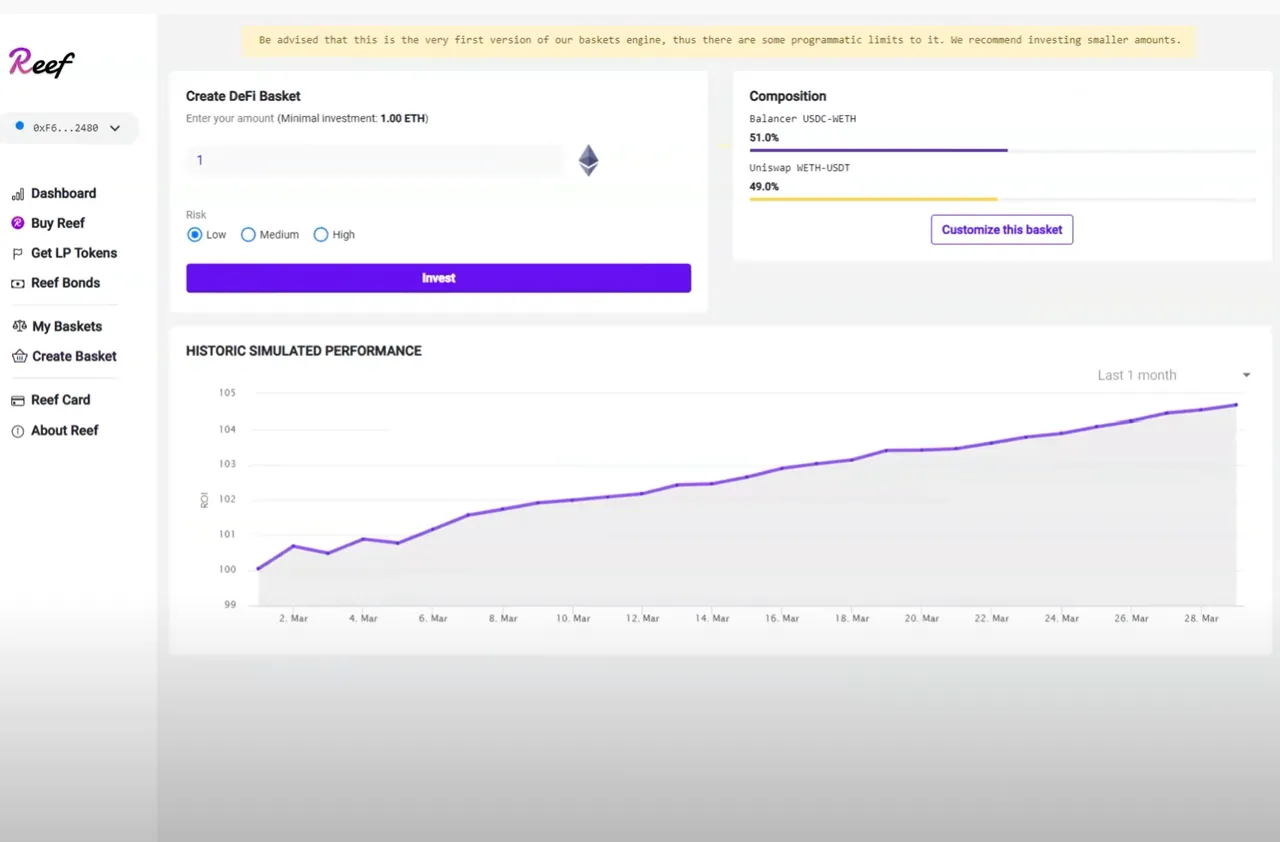Viewport: 1280px width, 842px height.
Task: Click the 51.0% composition value
Action: point(764,138)
